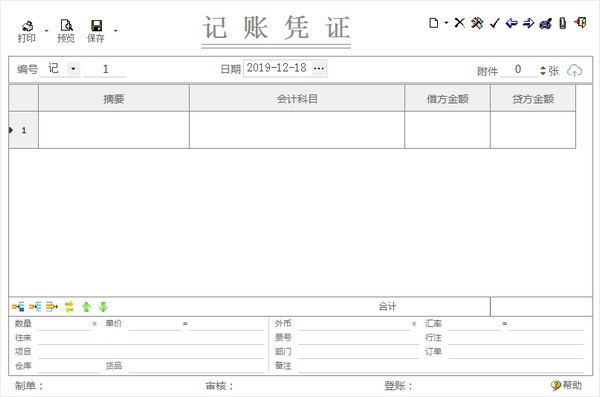Go to the next voucher with right arrow
The image size is (600, 397).
(528, 23)
